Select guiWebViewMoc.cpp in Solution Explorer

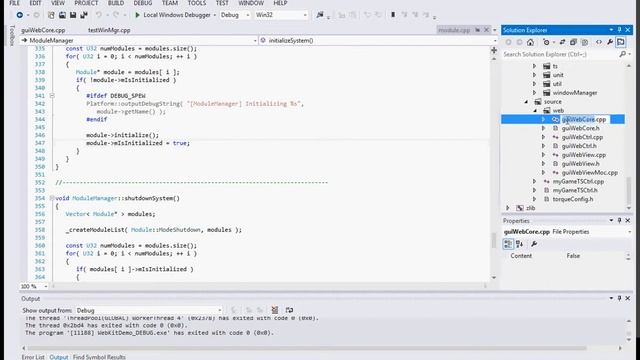click(590, 173)
